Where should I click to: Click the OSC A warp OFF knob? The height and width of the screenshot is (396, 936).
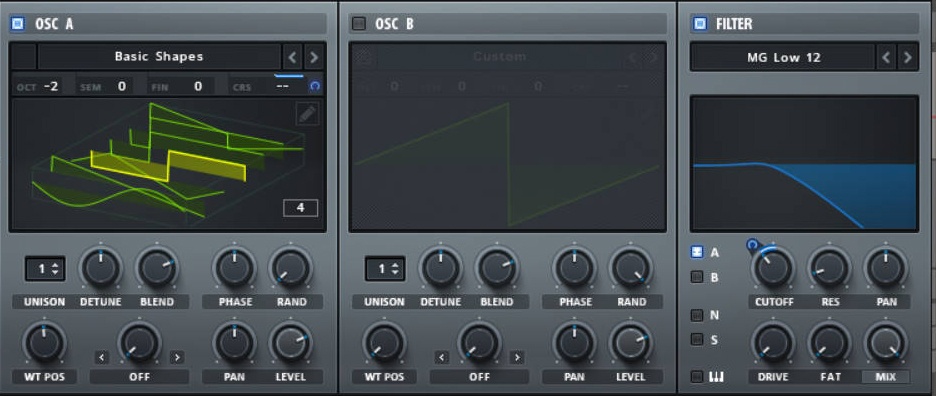point(140,343)
